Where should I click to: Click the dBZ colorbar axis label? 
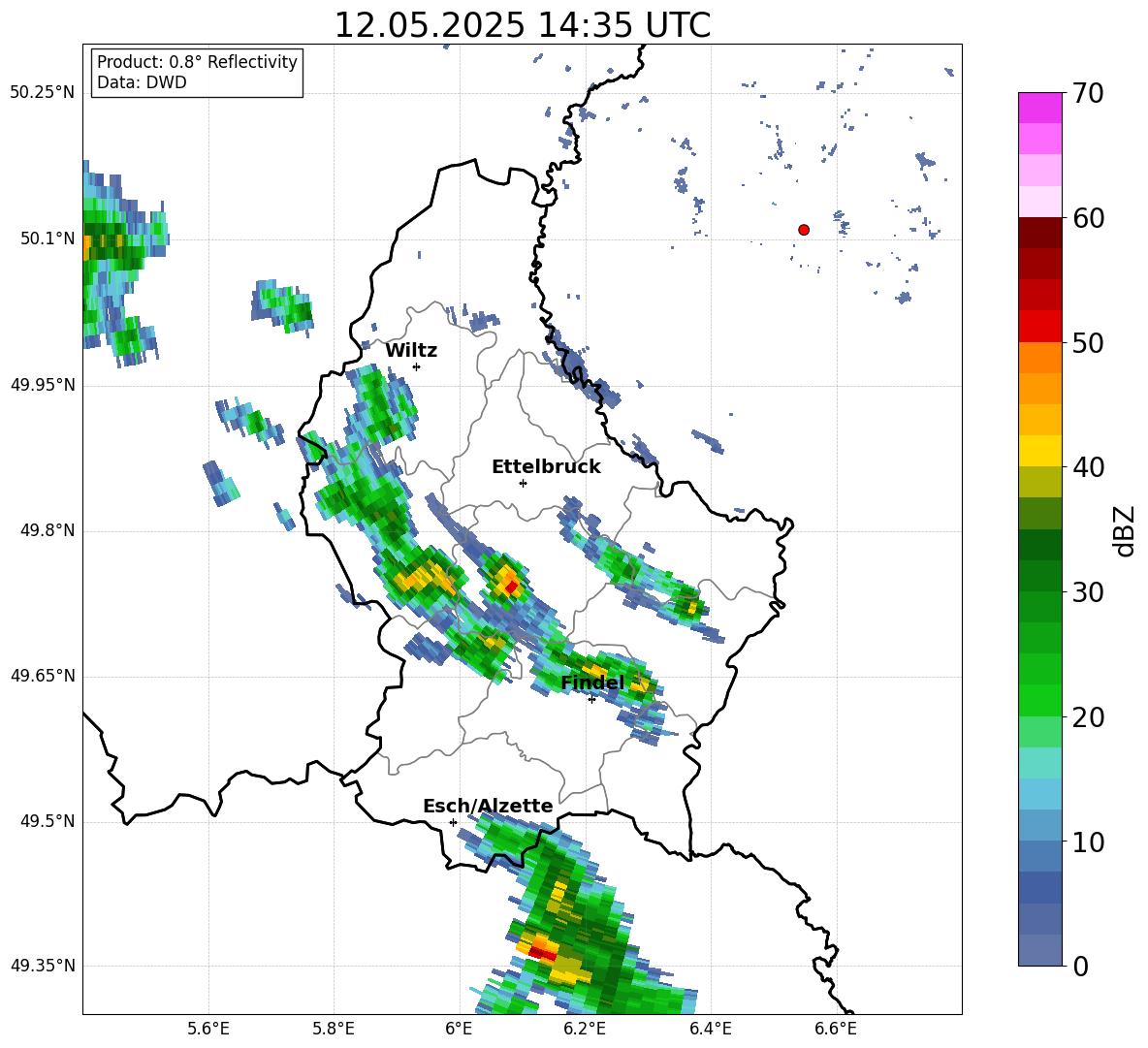1126,530
